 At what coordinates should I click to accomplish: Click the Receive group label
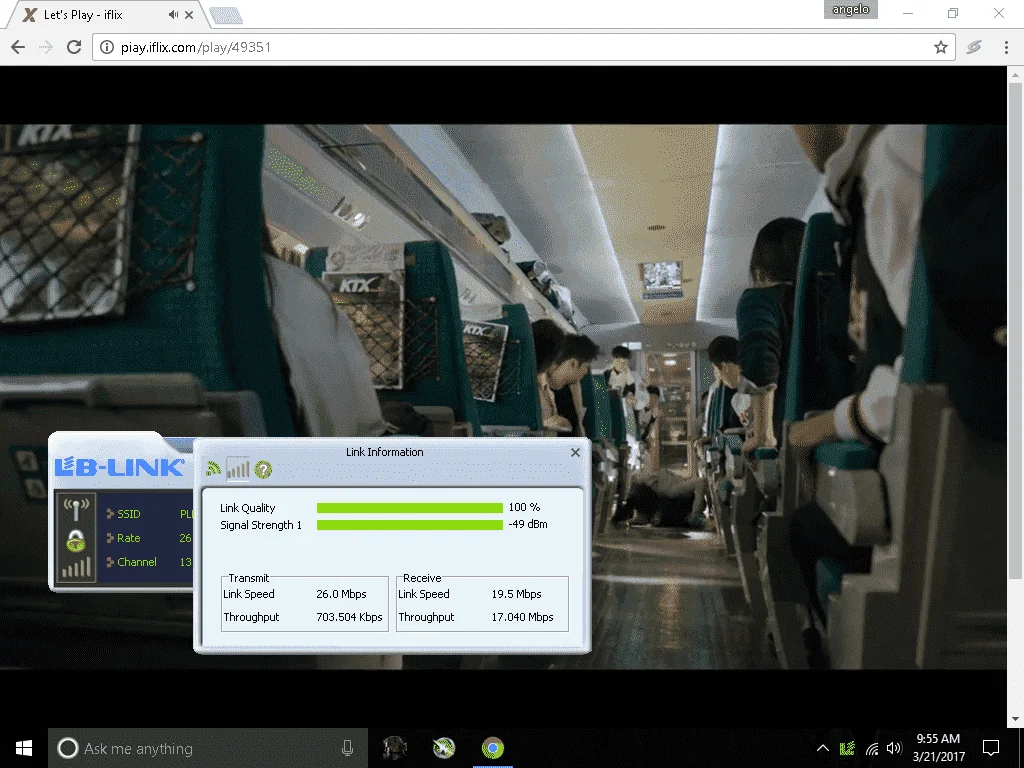(422, 578)
